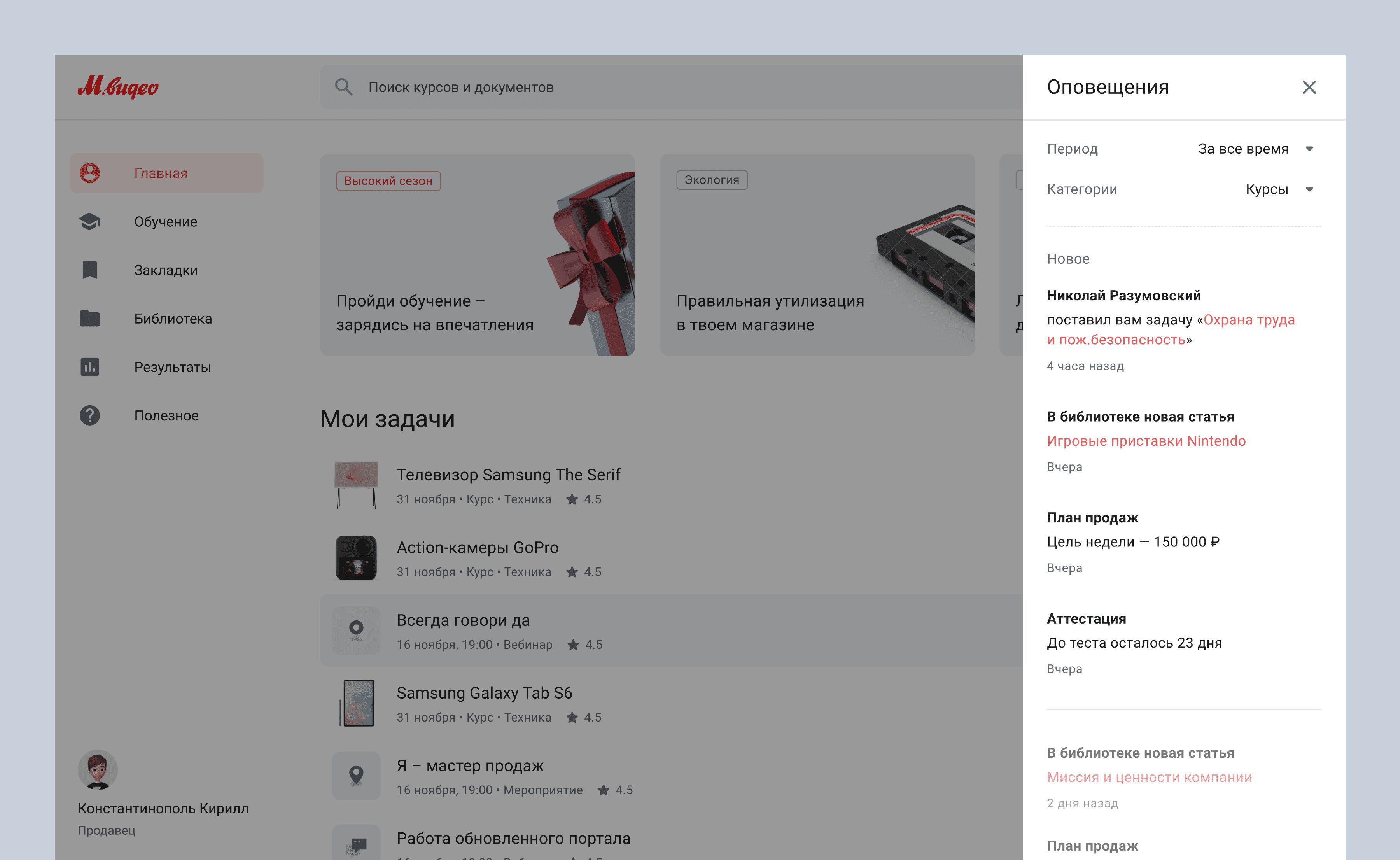The width and height of the screenshot is (1400, 860).
Task: Click the search magnifier icon
Action: 343,87
